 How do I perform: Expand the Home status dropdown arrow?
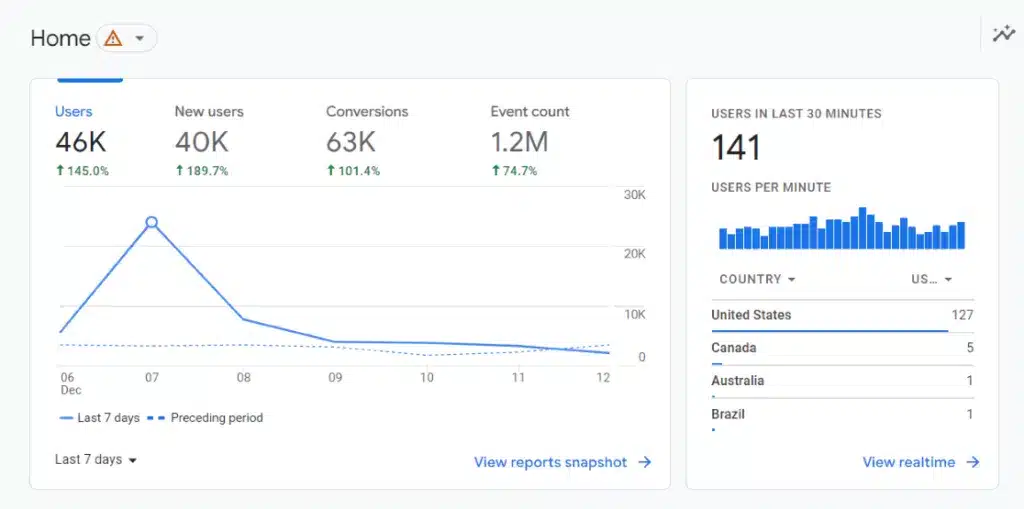[x=140, y=39]
